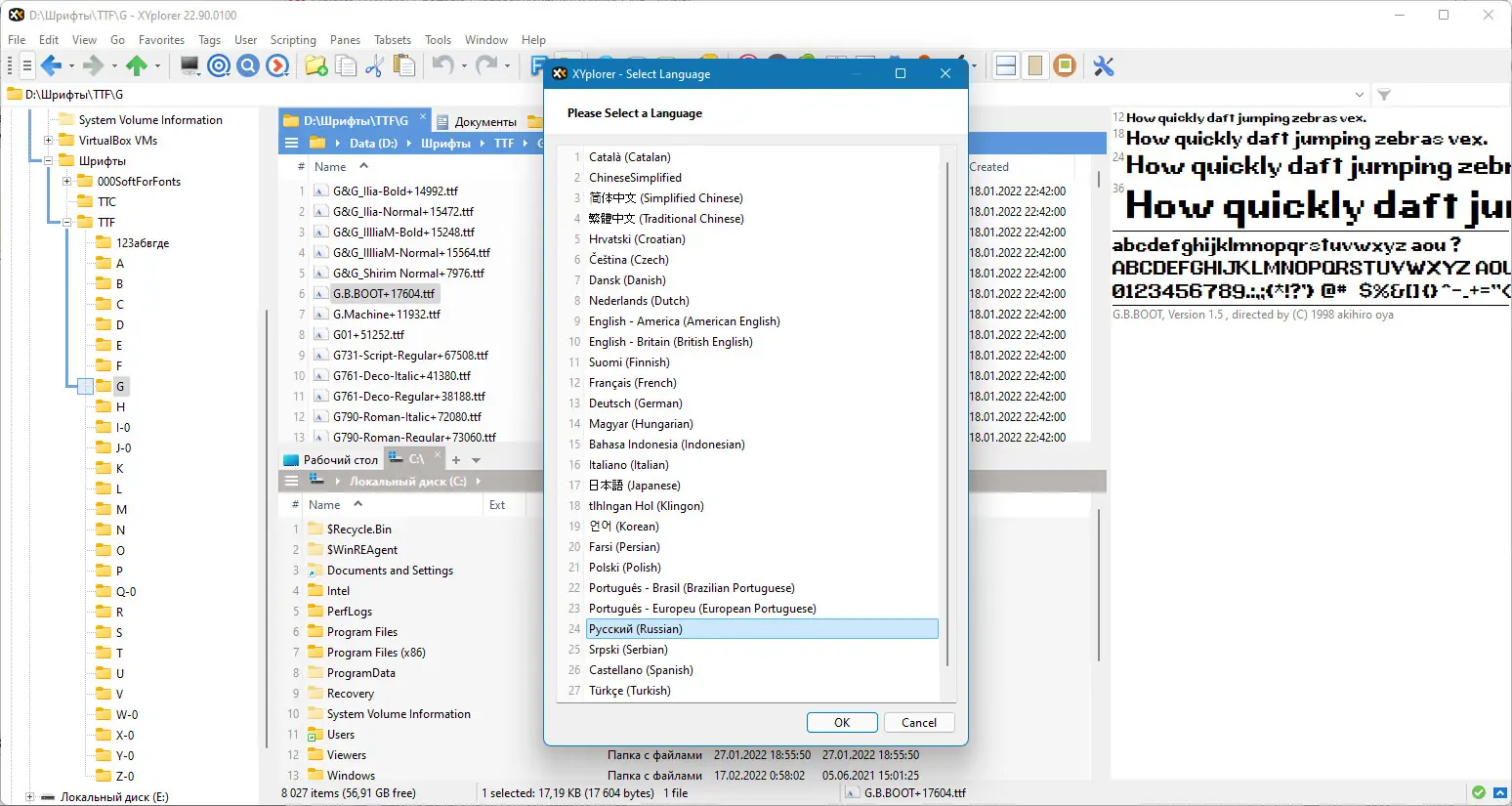Toggle the Preview Pane toolbar button
This screenshot has width=1512, height=806.
(x=1035, y=65)
